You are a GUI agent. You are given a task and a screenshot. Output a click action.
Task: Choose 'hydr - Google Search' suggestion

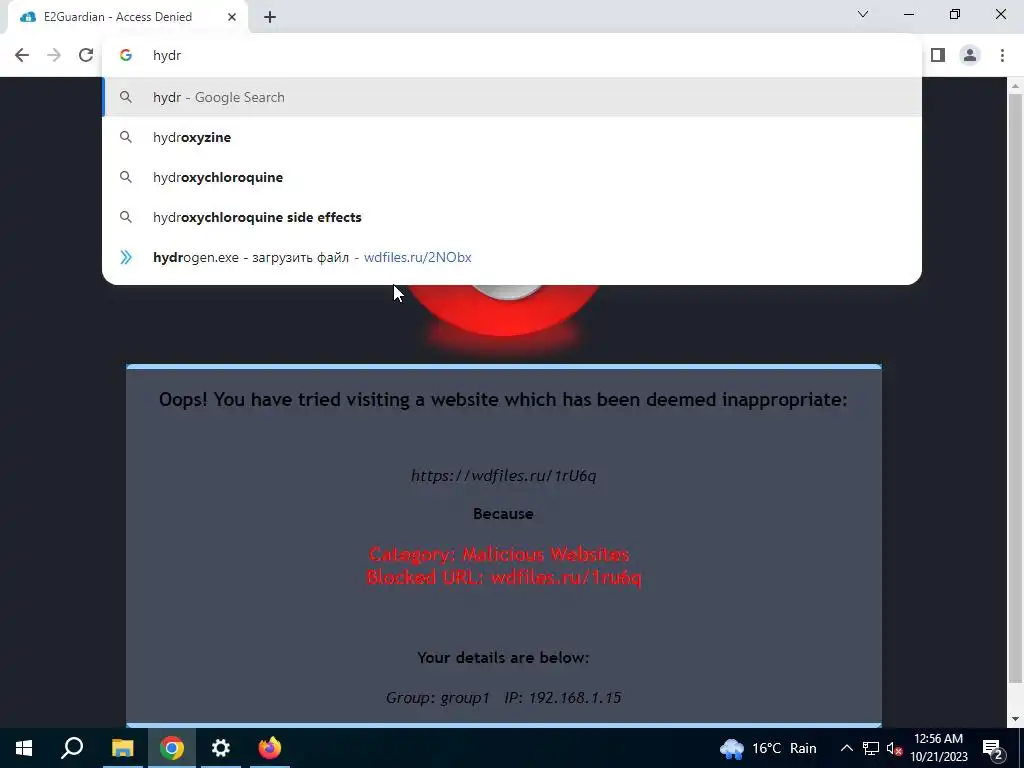[512, 97]
